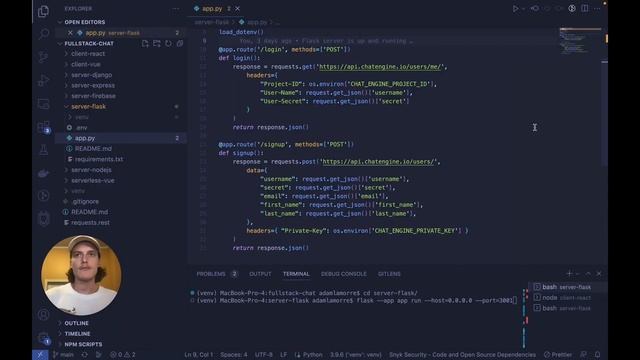640x360 pixels.
Task: Open the .env file
Action: 82,128
